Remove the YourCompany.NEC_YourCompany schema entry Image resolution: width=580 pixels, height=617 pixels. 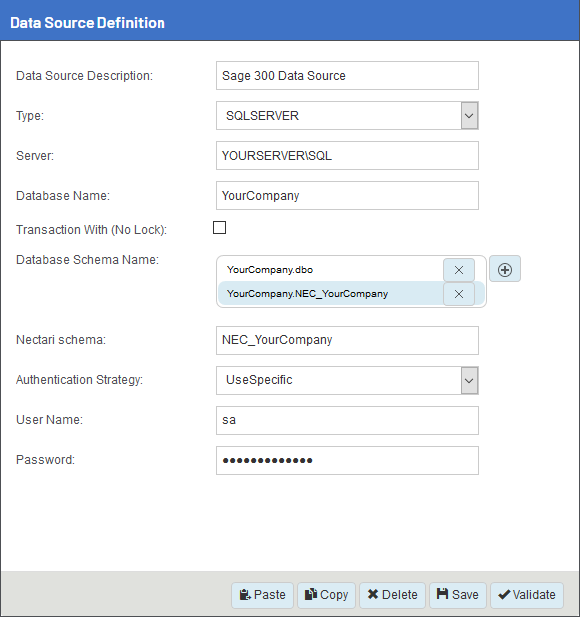pyautogui.click(x=459, y=294)
